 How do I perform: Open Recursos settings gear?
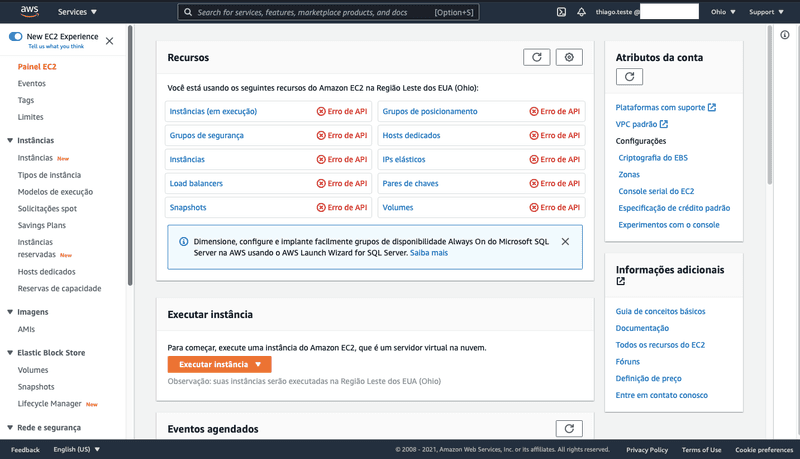tap(569, 57)
